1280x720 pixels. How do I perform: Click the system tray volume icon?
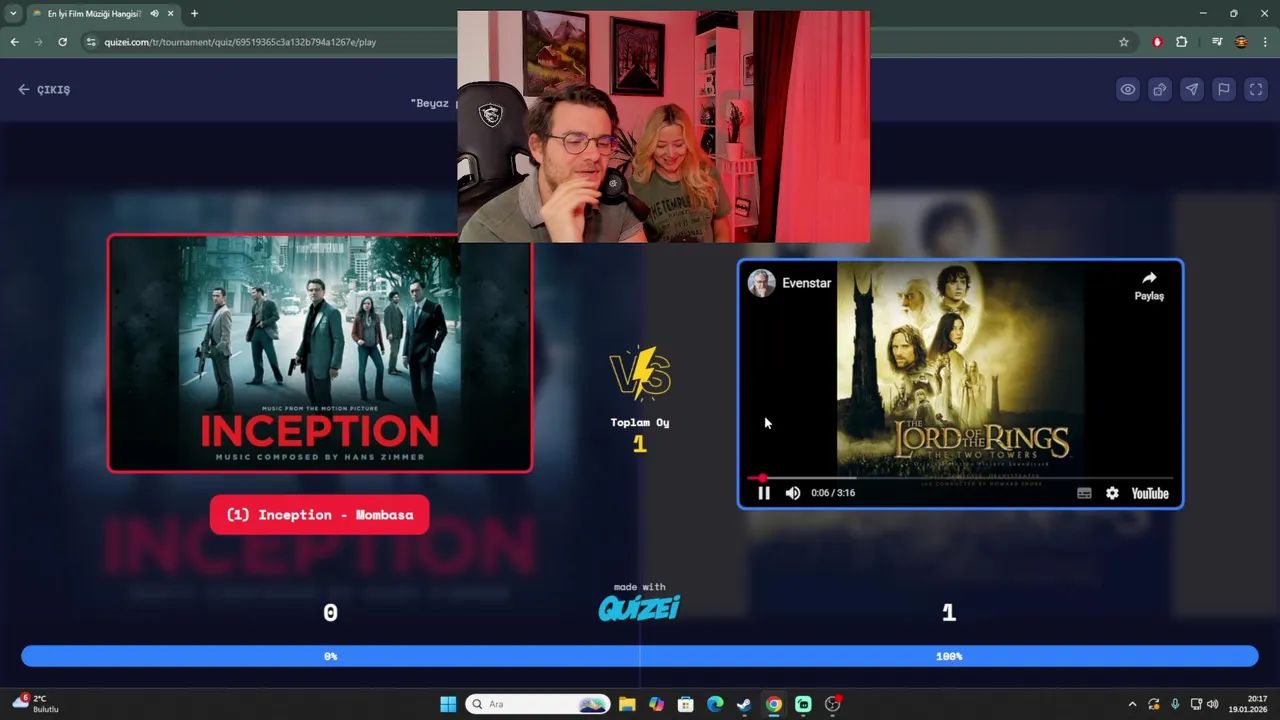click(1212, 704)
